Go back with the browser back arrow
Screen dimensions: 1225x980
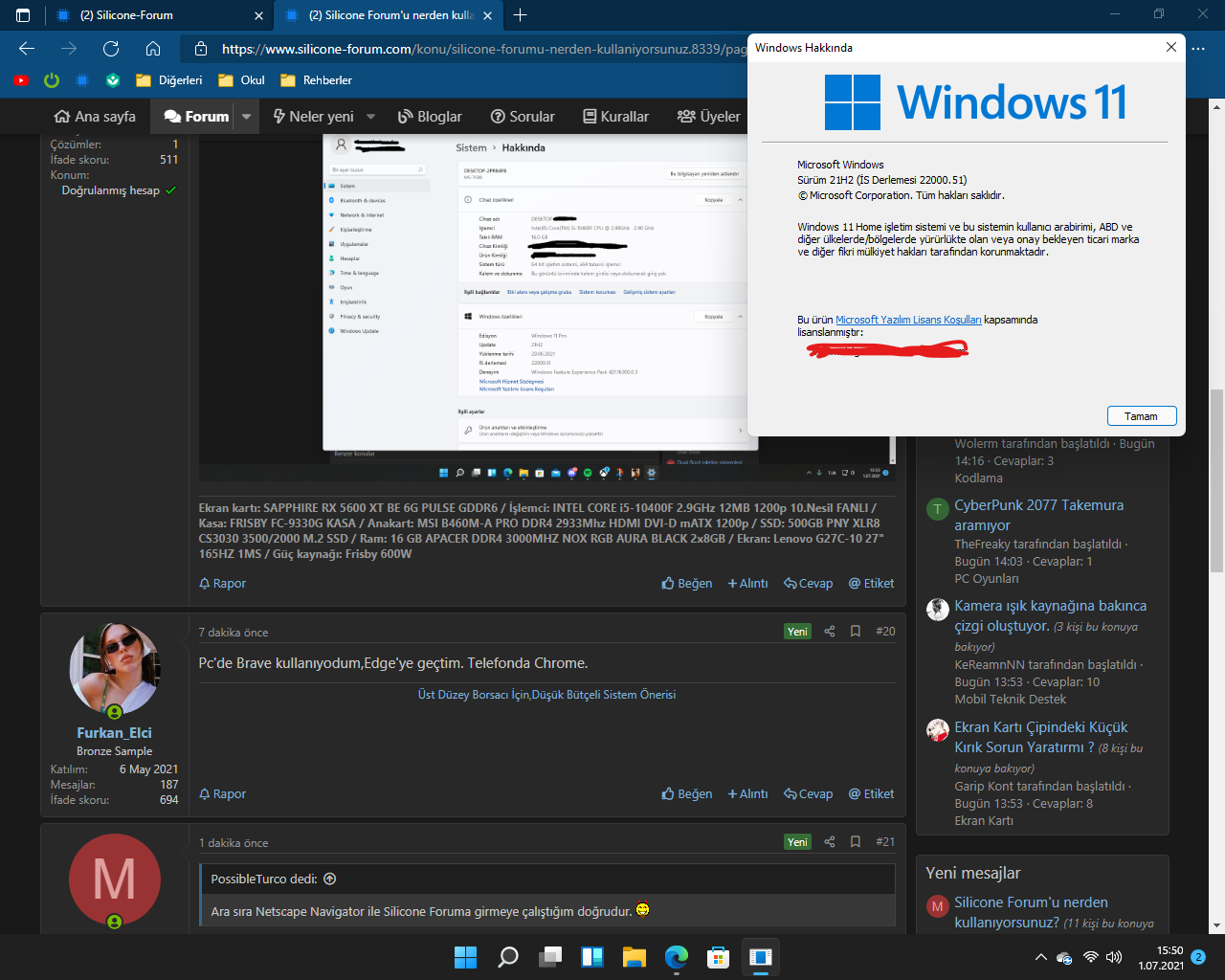click(27, 49)
